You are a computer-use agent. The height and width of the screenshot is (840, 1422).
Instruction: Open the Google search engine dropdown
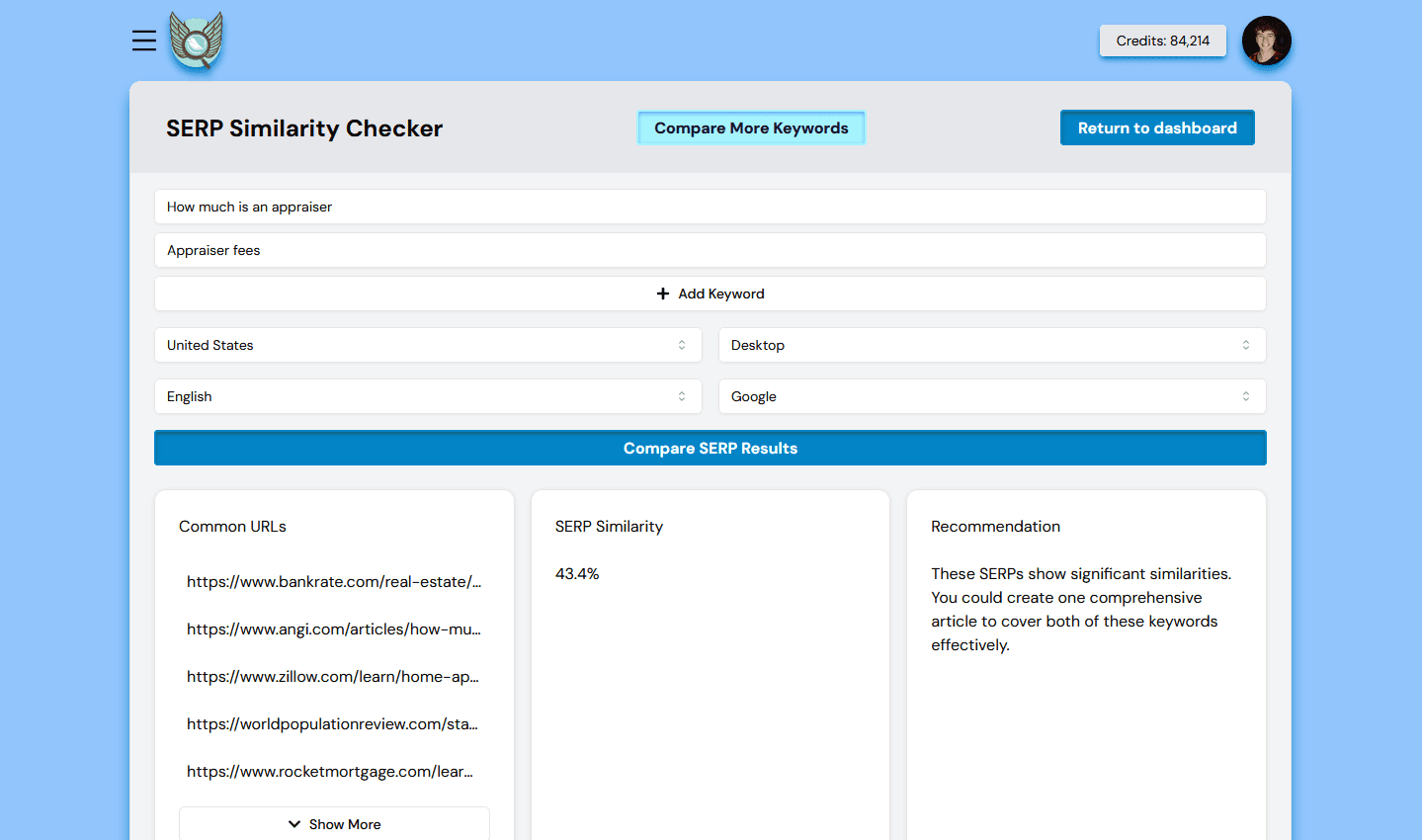point(992,396)
